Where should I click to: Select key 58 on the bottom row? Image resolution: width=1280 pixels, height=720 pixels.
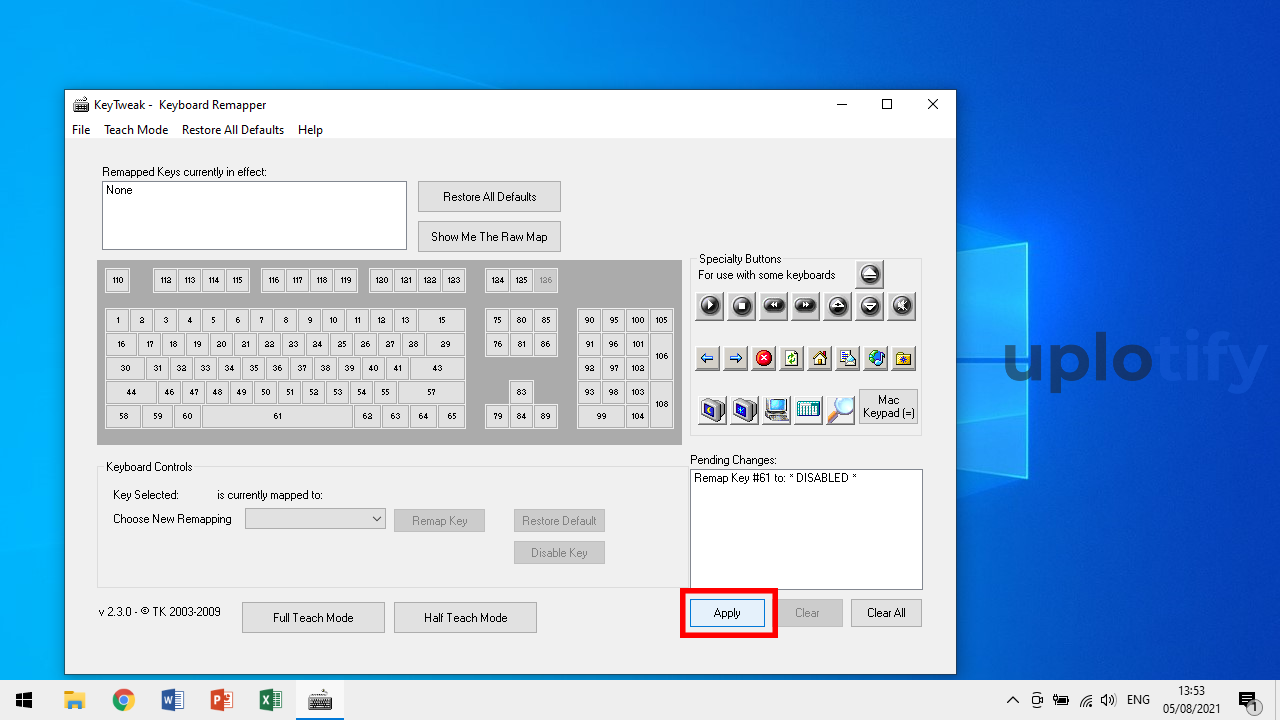tap(123, 416)
